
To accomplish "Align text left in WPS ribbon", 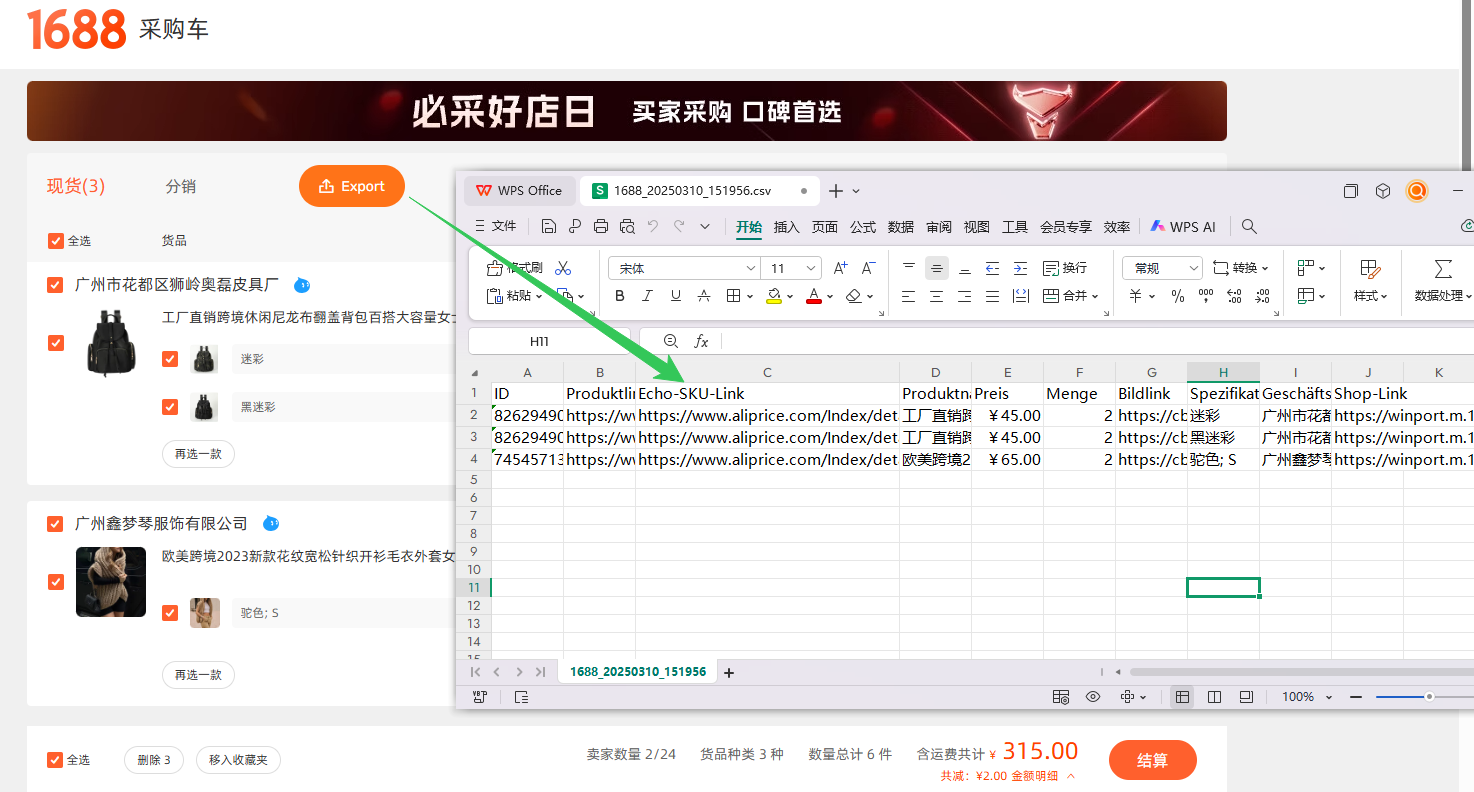I will (909, 296).
